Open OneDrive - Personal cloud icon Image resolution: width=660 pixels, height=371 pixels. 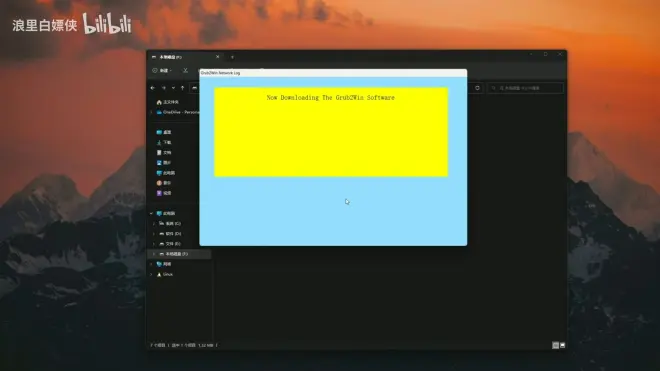[159, 112]
